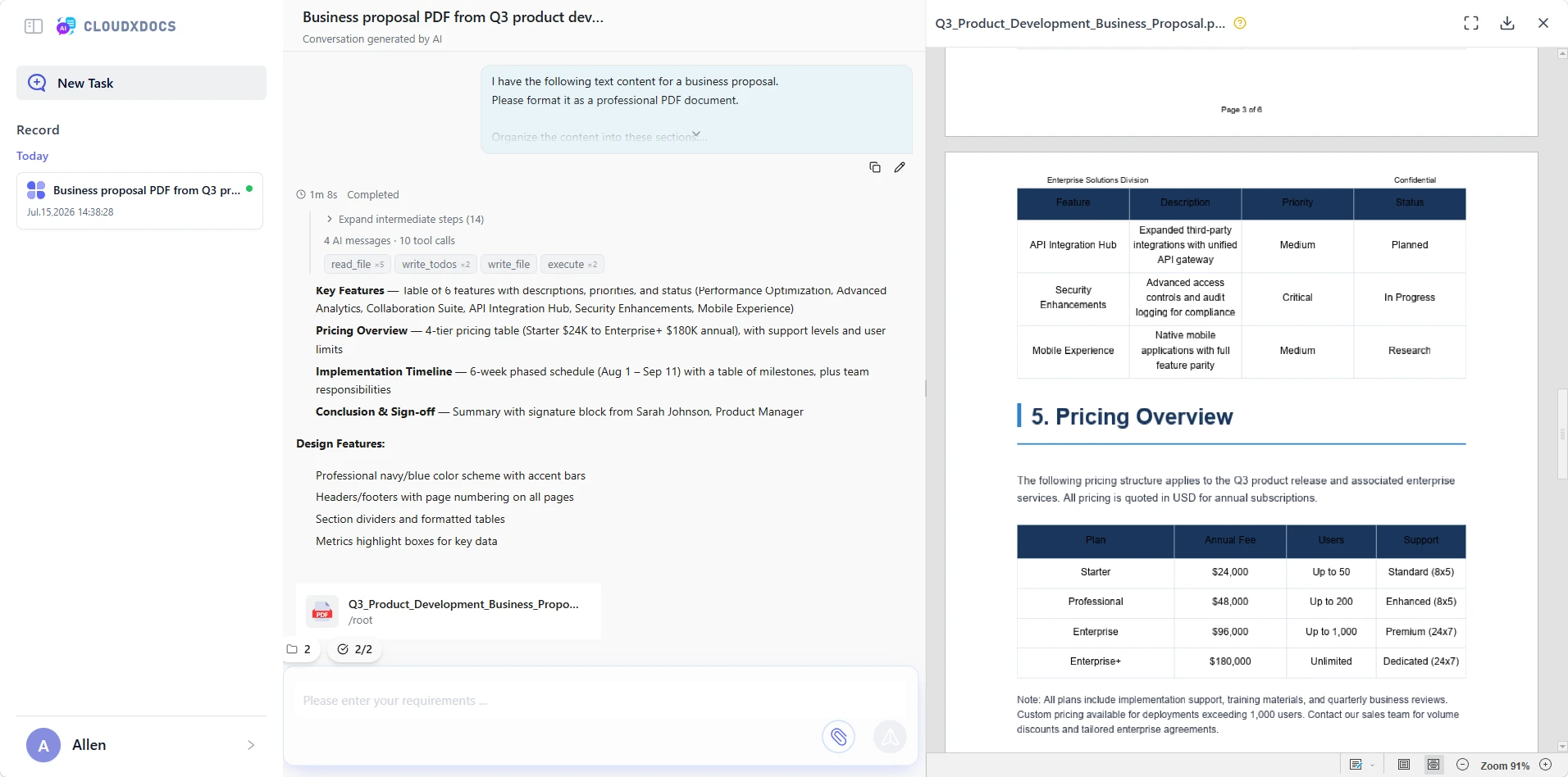Click the 'API Integration Hub' table cell

(x=1073, y=245)
